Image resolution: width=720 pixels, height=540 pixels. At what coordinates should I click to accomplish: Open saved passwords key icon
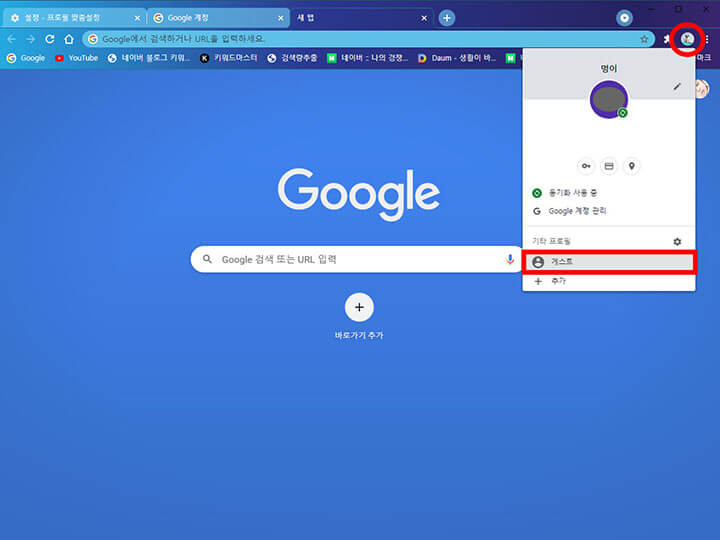pyautogui.click(x=586, y=166)
